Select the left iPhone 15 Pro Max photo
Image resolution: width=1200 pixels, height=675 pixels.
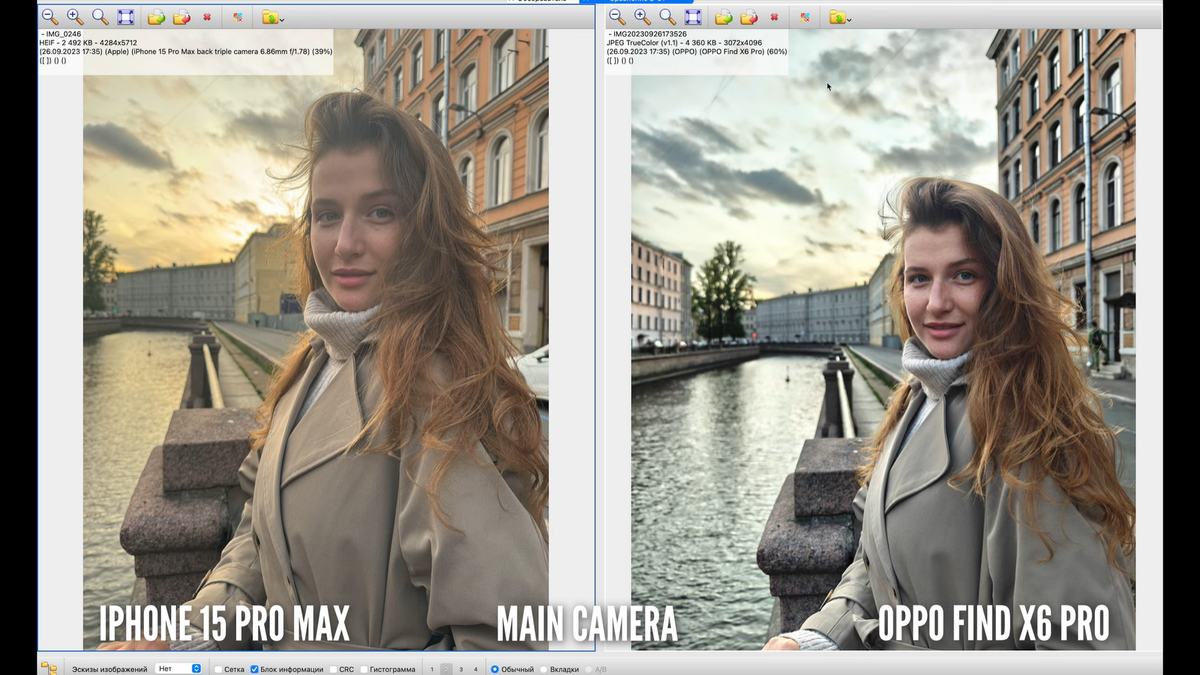(x=316, y=340)
